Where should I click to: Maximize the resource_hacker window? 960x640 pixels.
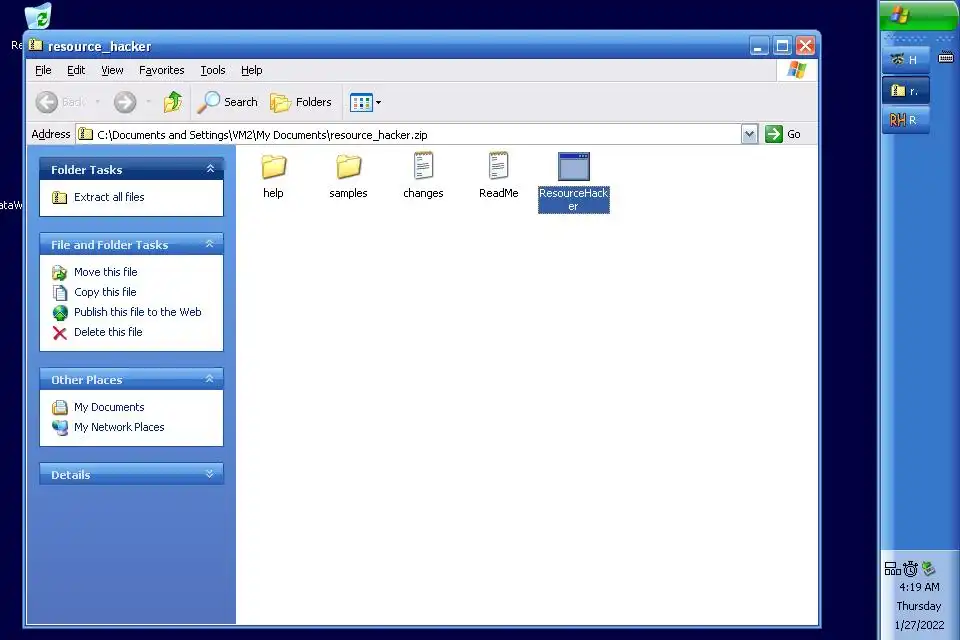782,46
